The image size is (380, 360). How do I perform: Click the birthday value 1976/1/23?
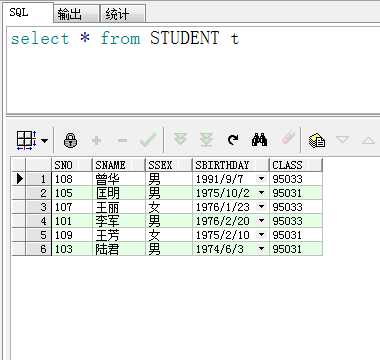(x=223, y=207)
